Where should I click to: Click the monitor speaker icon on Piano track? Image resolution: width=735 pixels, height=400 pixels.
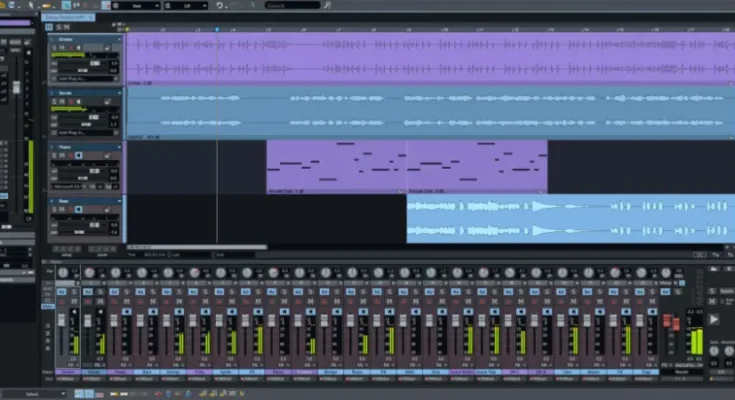pos(78,156)
